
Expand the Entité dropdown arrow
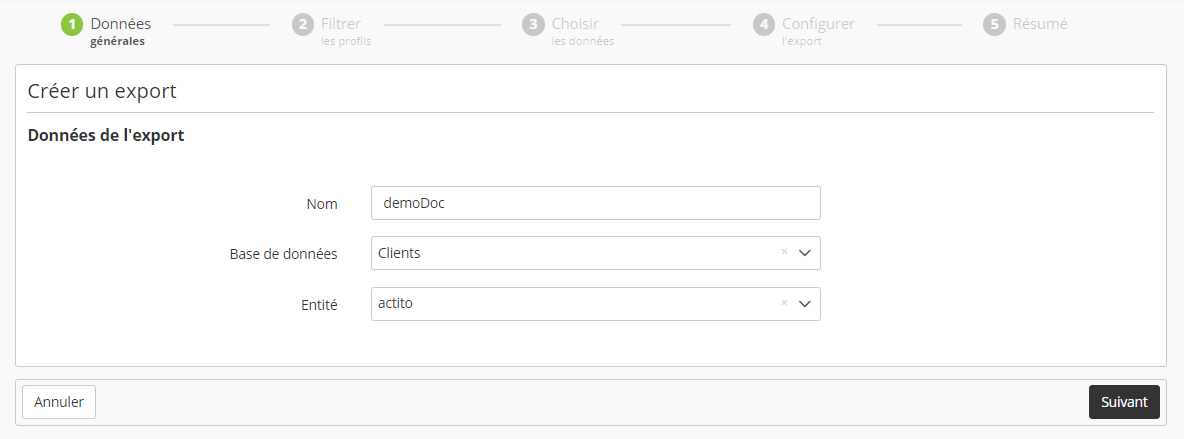coord(806,304)
